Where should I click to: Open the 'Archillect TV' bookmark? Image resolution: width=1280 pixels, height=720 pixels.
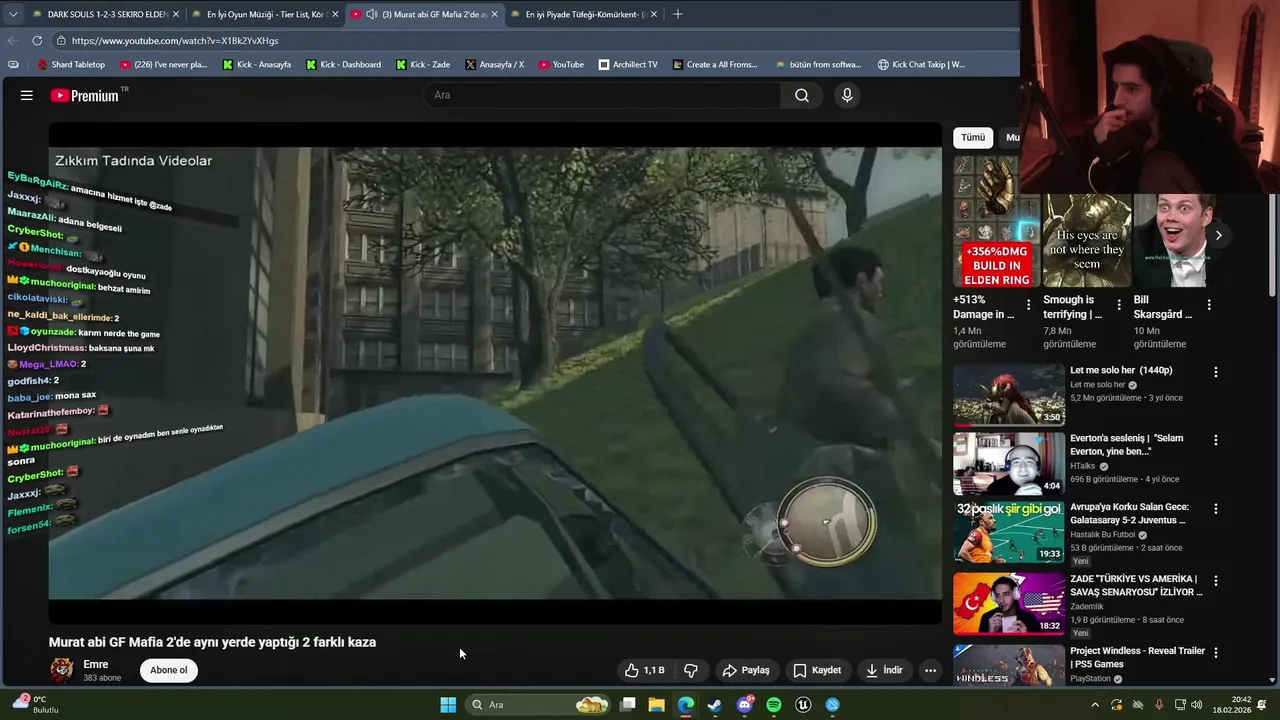628,64
